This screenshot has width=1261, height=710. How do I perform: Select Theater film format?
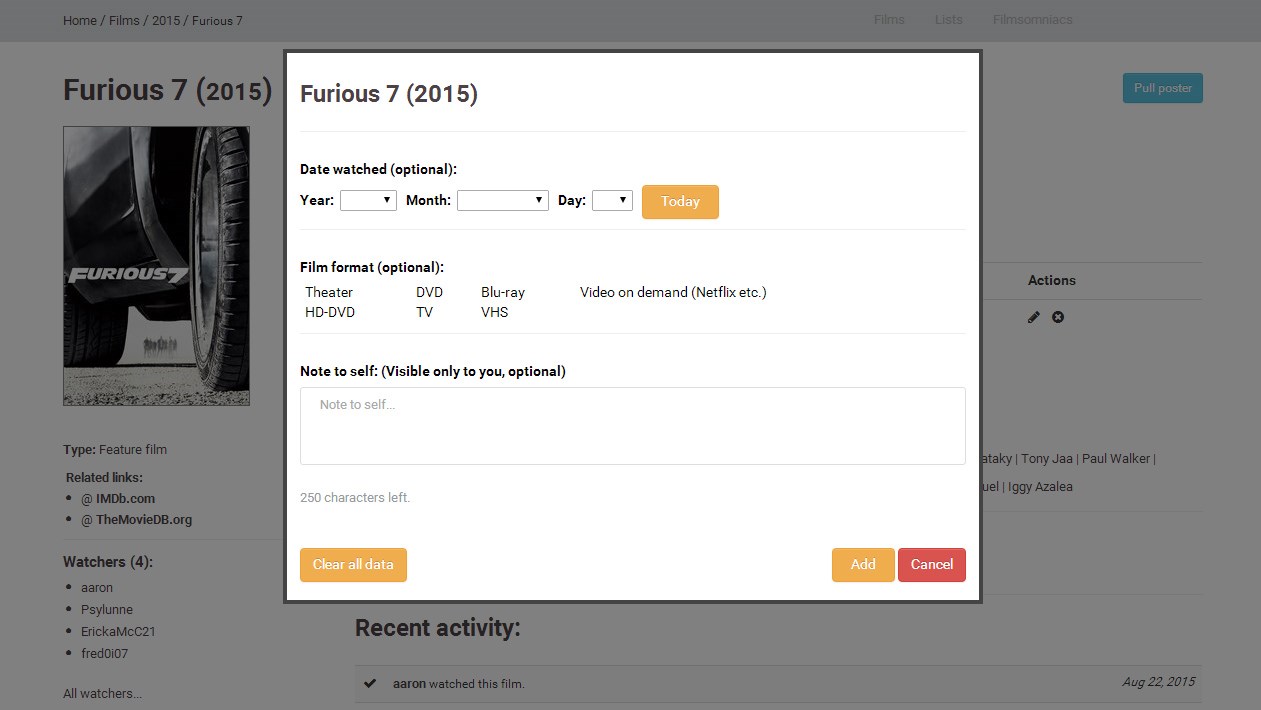[x=329, y=292]
